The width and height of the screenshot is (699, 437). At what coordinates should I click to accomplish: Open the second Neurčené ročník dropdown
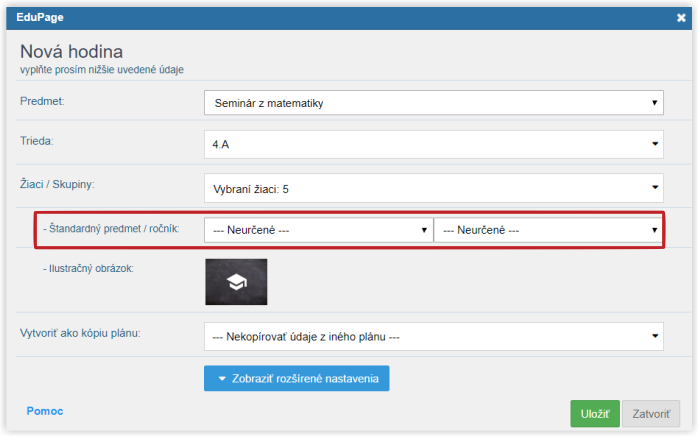click(548, 230)
